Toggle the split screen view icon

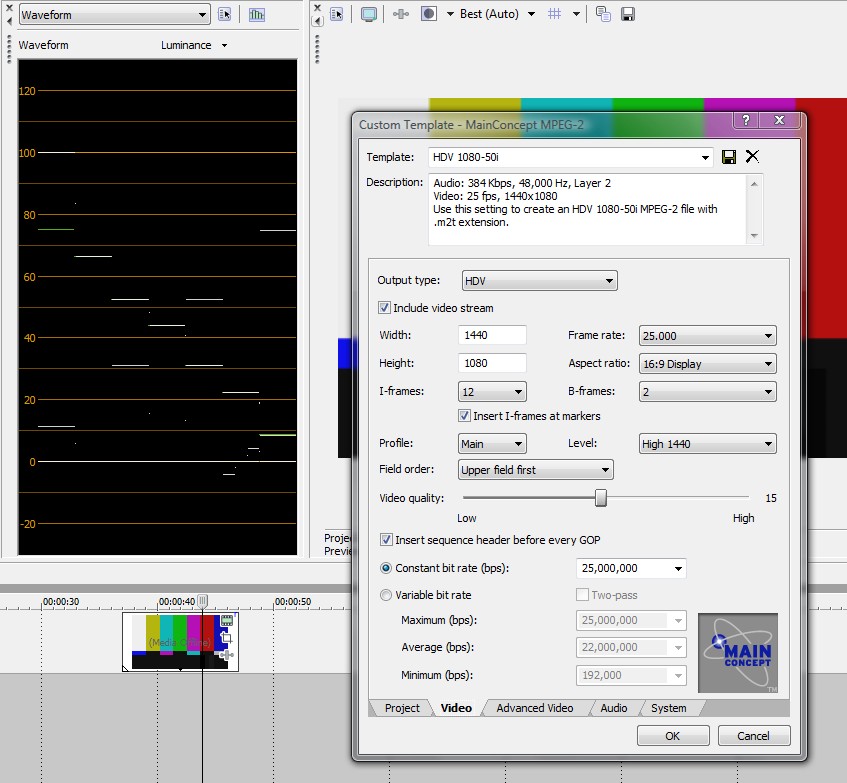click(x=429, y=14)
